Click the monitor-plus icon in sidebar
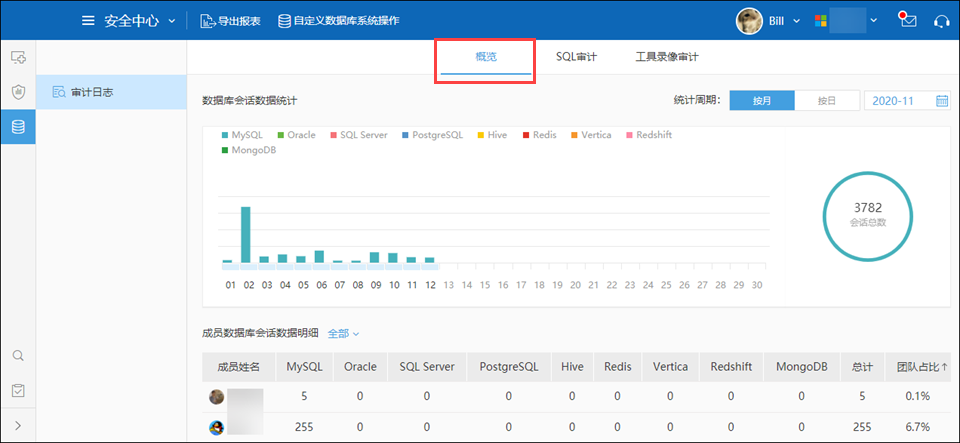Image resolution: width=960 pixels, height=443 pixels. tap(18, 58)
